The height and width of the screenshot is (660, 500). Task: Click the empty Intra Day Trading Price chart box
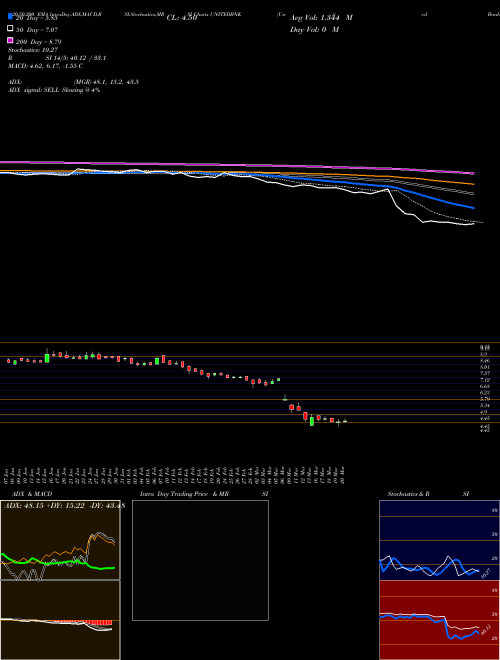click(x=200, y=560)
